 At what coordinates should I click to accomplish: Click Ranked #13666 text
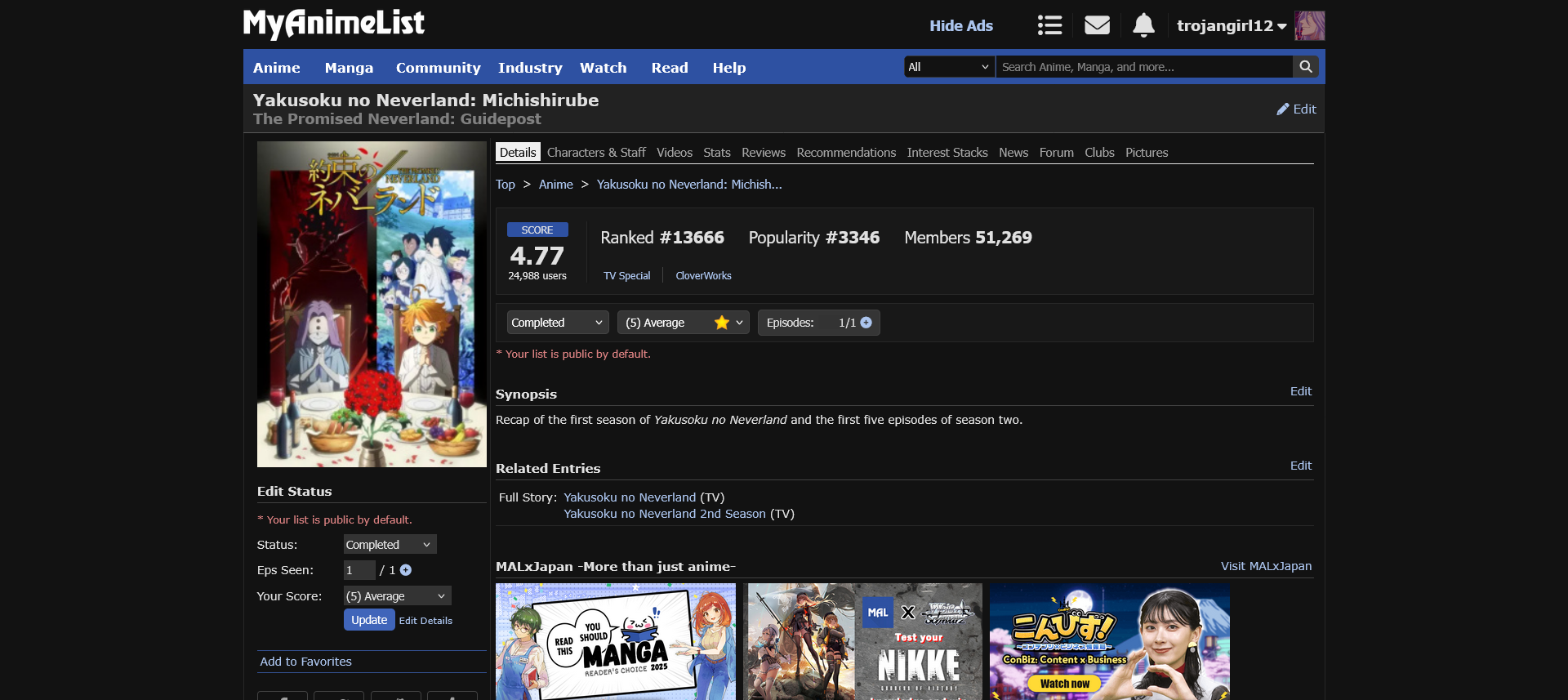tap(662, 238)
